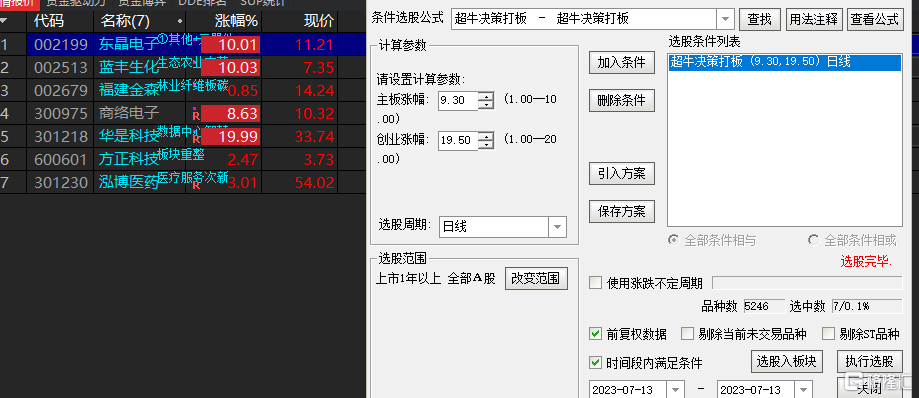This screenshot has height=398, width=919.
Task: Sort by 涨幅% column header
Action: point(236,22)
